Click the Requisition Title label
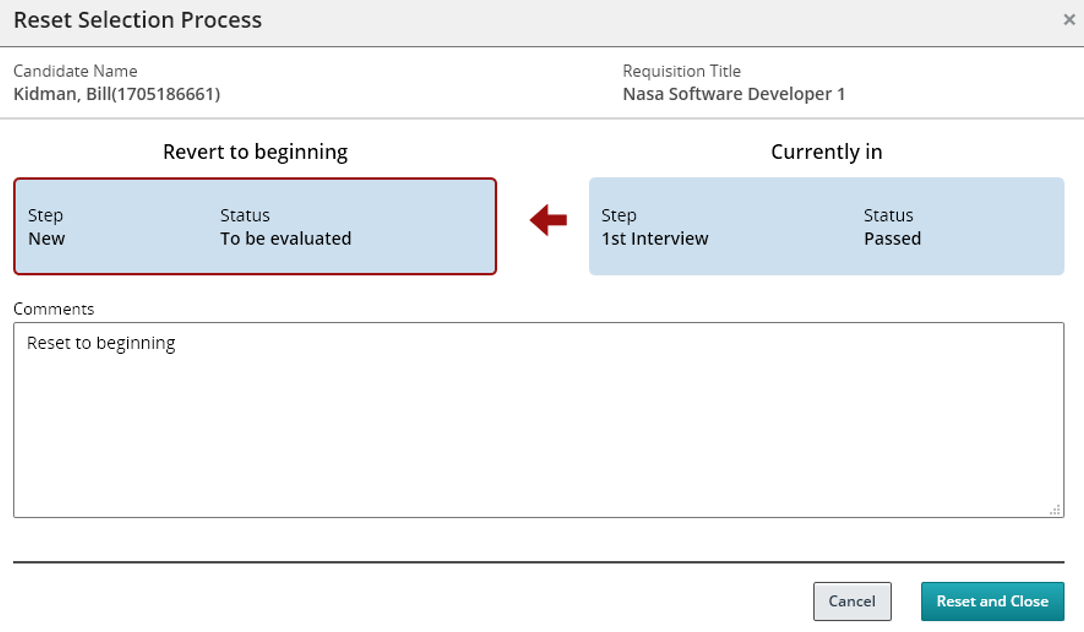 tap(682, 71)
